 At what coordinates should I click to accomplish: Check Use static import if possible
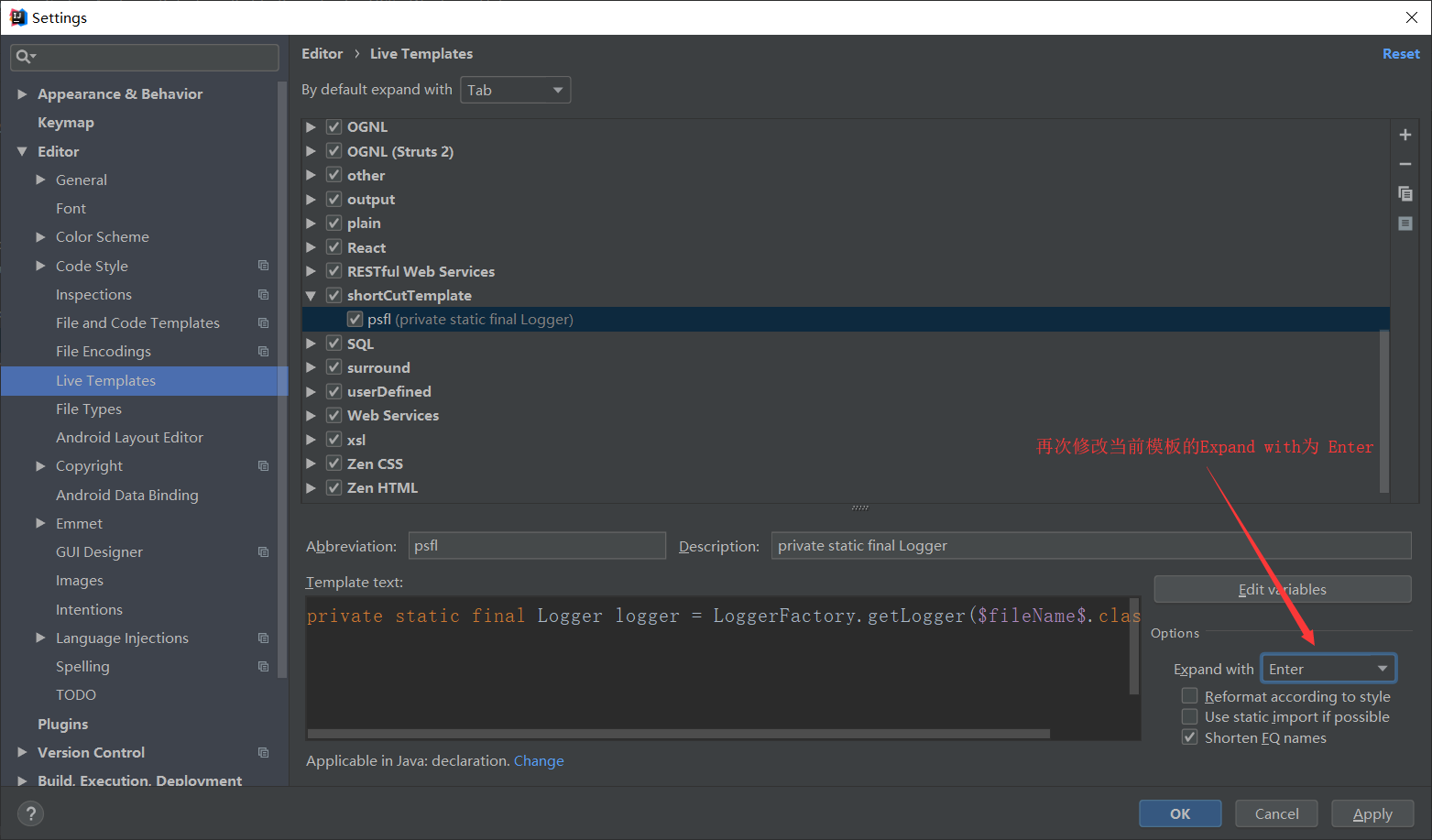pyautogui.click(x=1189, y=716)
